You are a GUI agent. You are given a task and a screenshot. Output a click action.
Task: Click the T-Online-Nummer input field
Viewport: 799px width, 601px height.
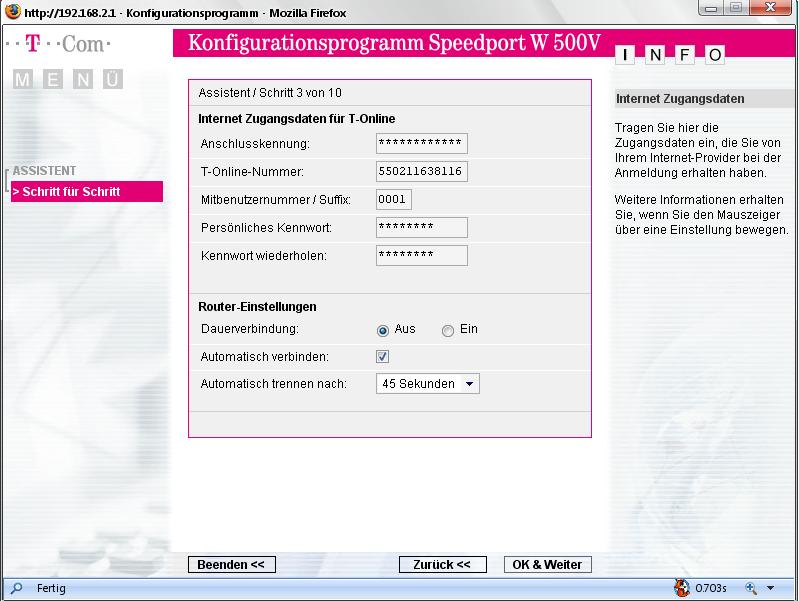click(x=421, y=171)
